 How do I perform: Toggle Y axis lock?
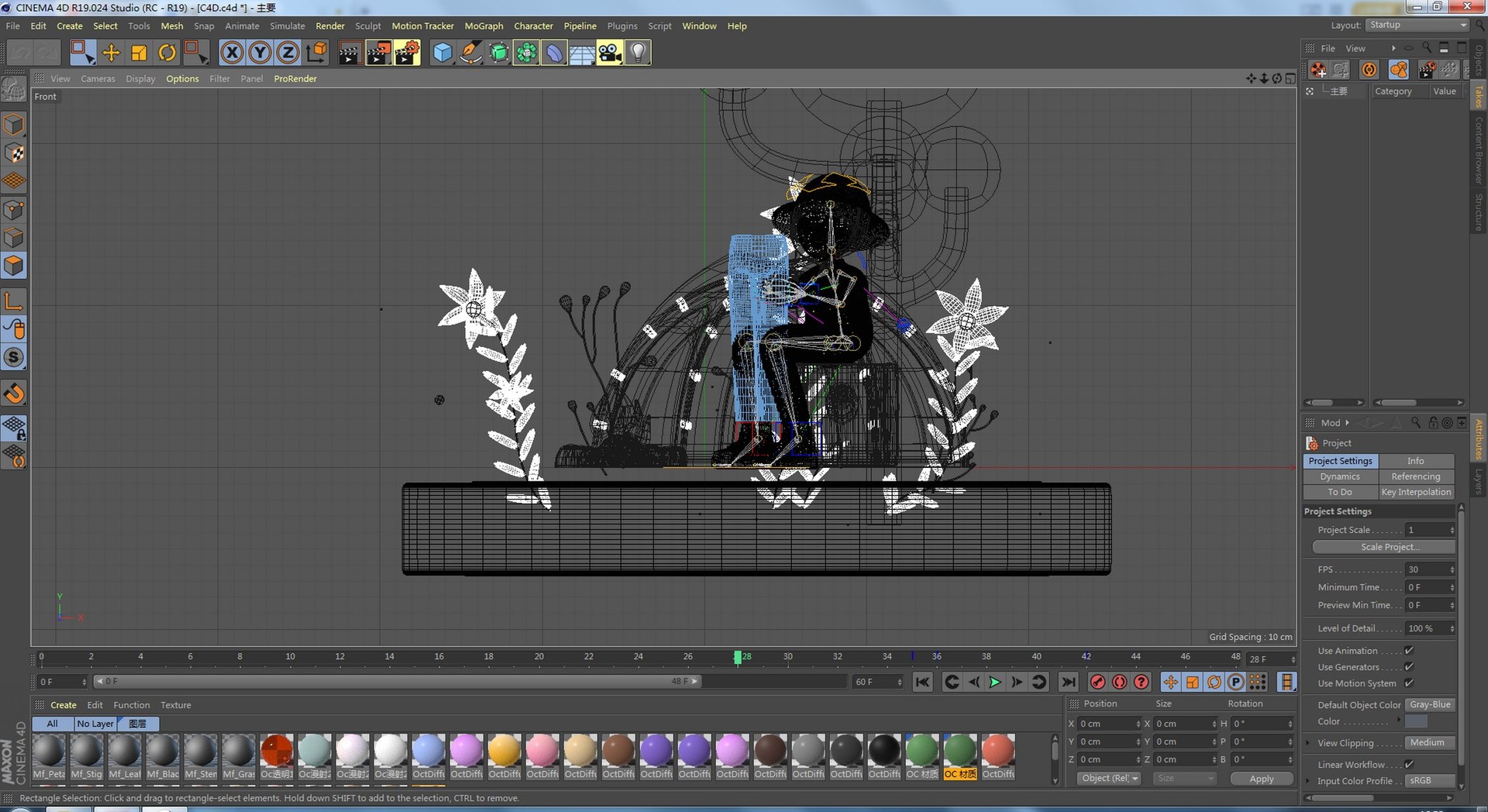tap(260, 53)
